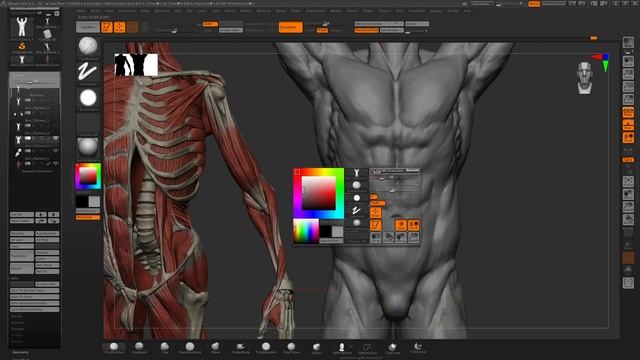Open the Document menu in menu bar
Viewport: 640px width, 360px height.
click(x=127, y=11)
